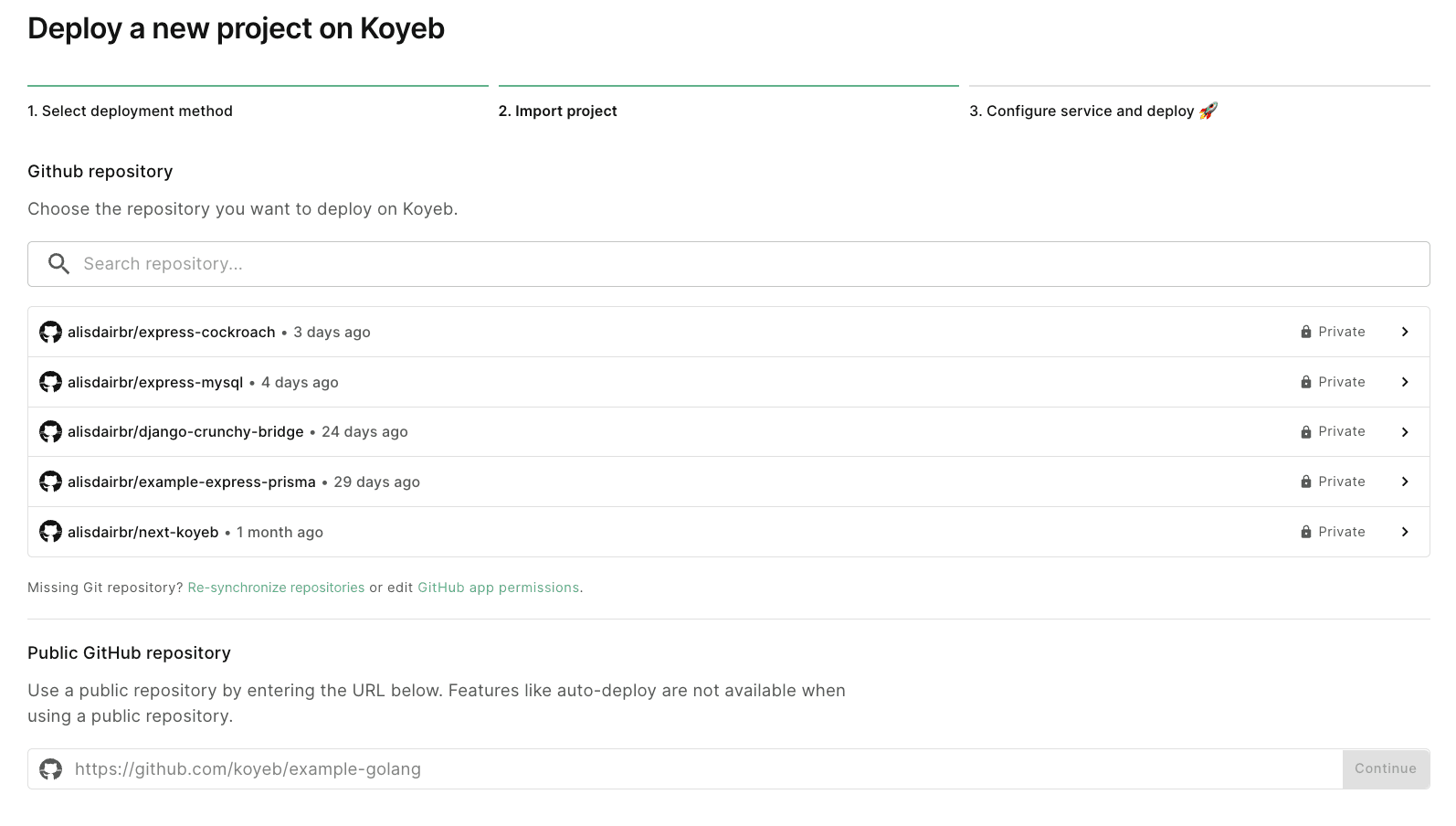Click Re-synchronize repositories link
The image size is (1456, 826).
(276, 588)
